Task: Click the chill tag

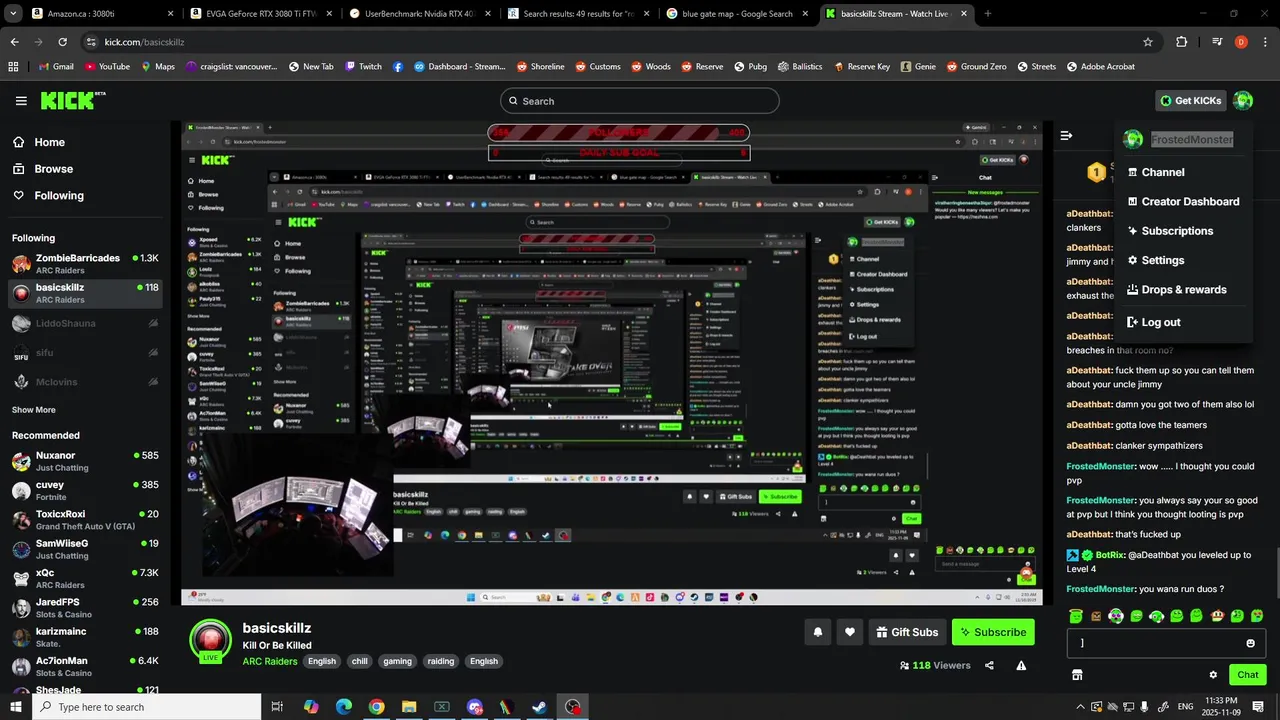Action: coord(360,661)
